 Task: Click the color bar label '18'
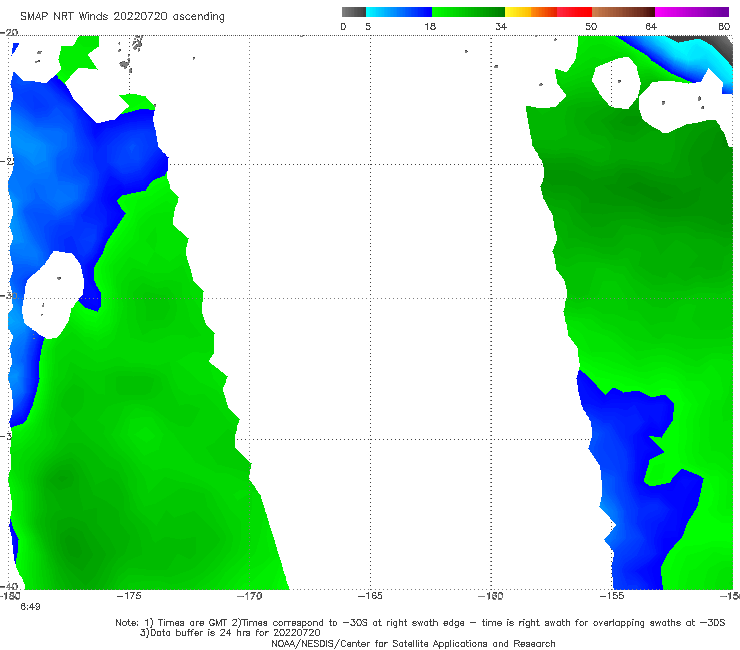(x=430, y=27)
